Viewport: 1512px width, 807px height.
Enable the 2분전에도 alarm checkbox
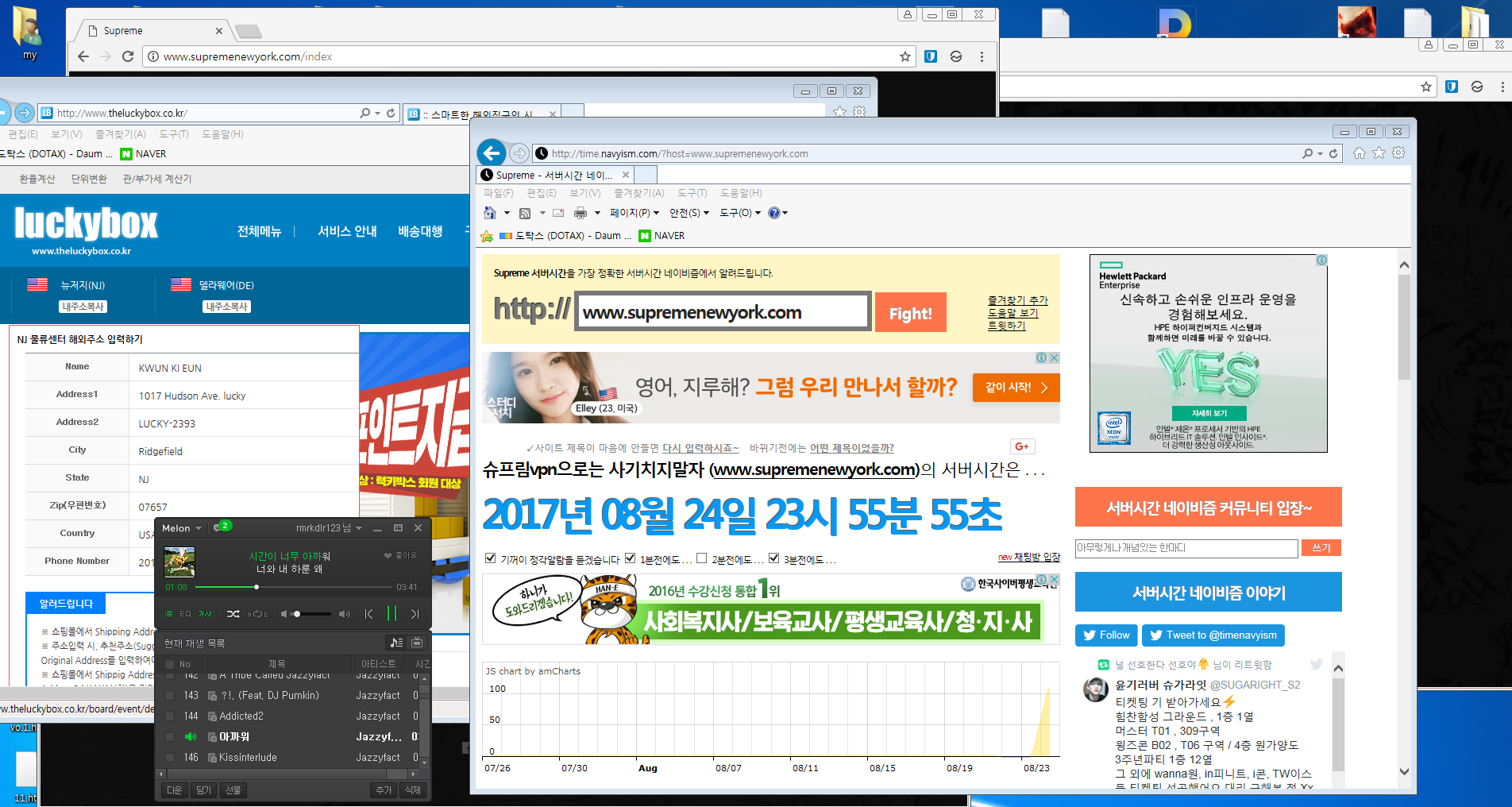[701, 558]
